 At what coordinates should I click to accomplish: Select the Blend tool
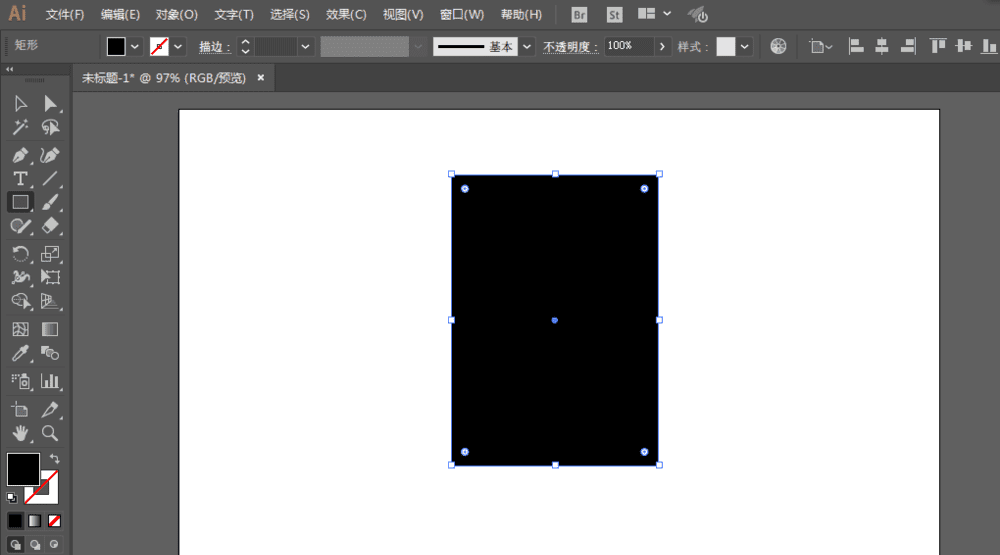coord(50,353)
